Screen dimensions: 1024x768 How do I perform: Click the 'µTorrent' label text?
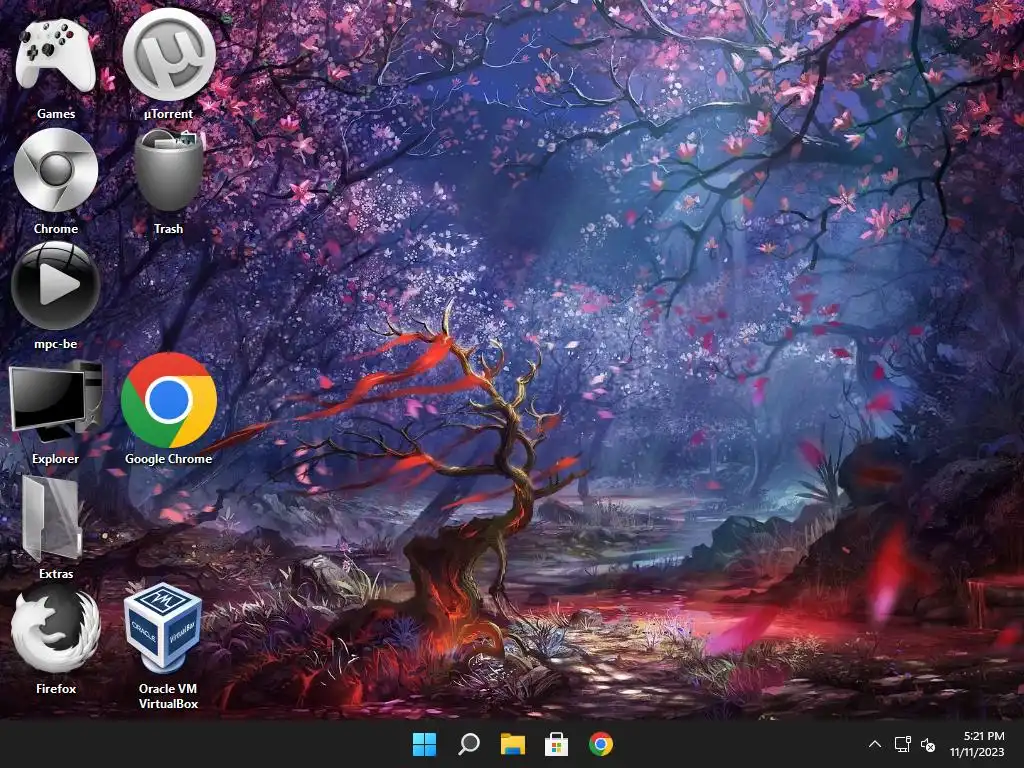(168, 114)
